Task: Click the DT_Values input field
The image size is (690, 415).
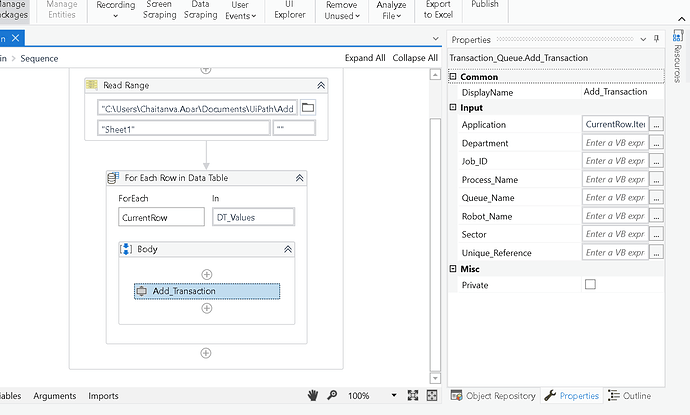Action: point(253,217)
